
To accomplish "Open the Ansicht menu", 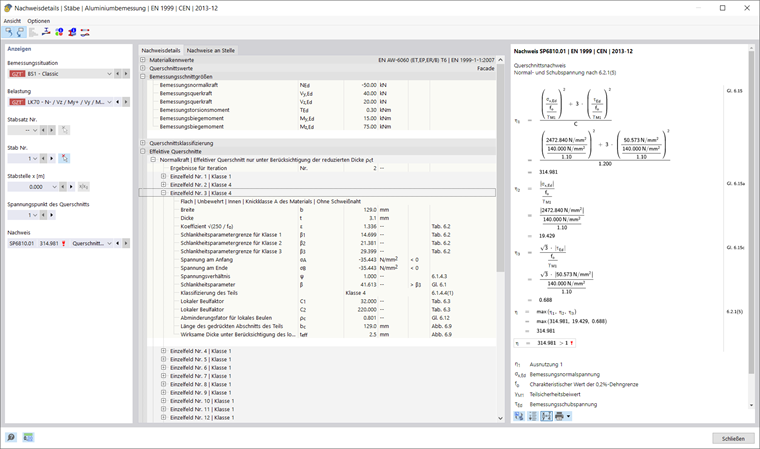I will click(12, 21).
